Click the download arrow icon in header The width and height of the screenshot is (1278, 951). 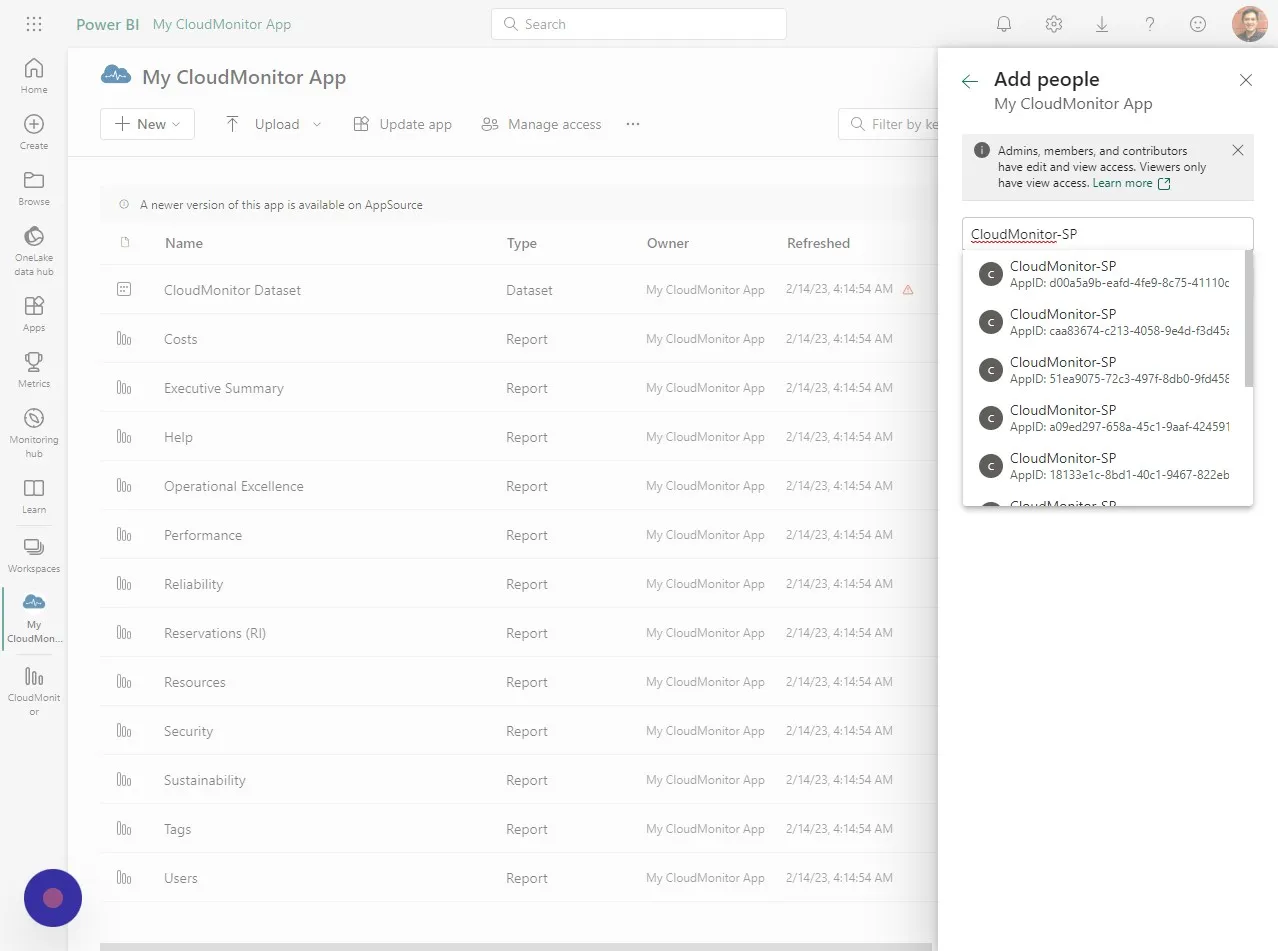[x=1101, y=24]
